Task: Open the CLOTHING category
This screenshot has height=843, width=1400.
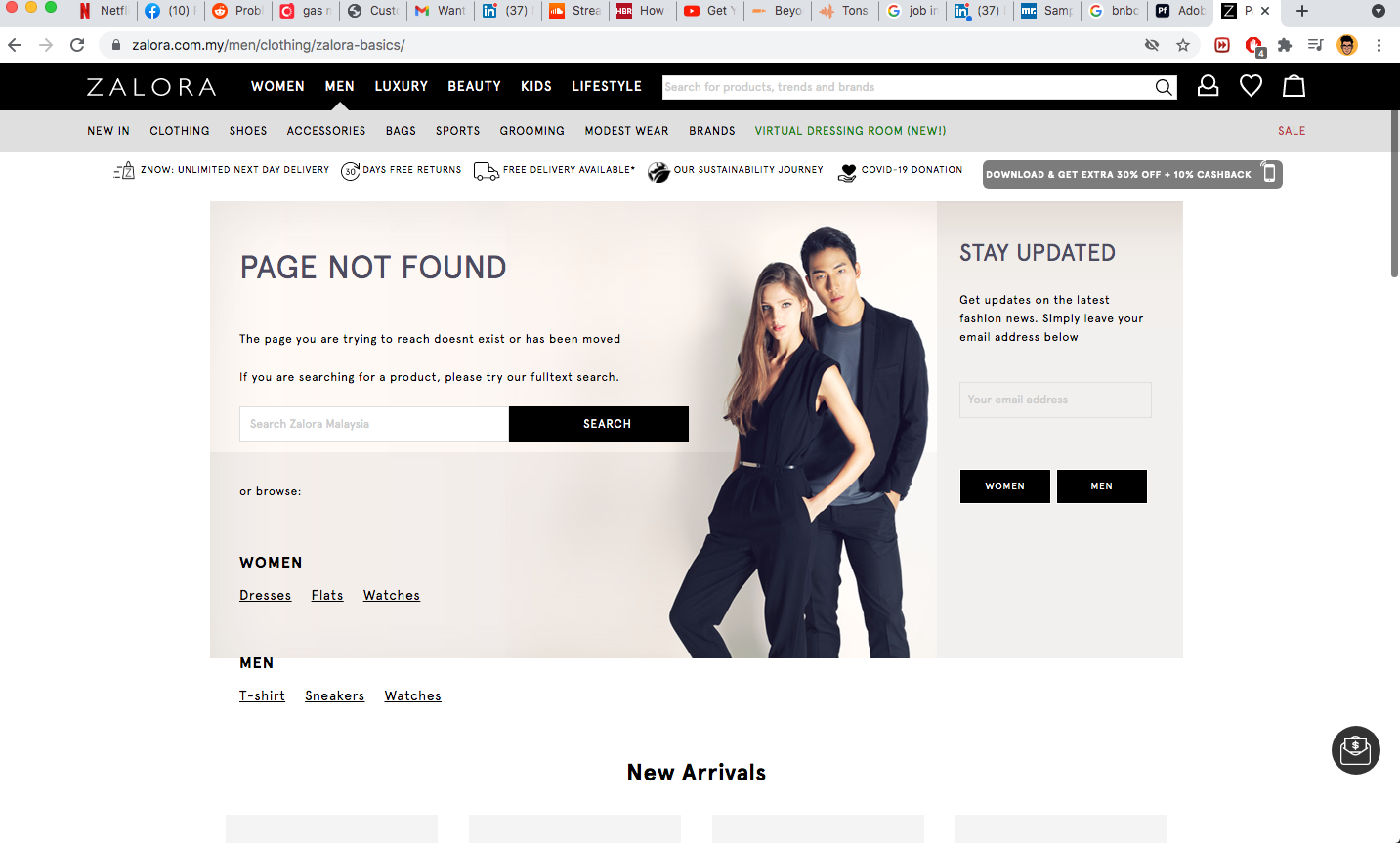Action: (x=180, y=131)
